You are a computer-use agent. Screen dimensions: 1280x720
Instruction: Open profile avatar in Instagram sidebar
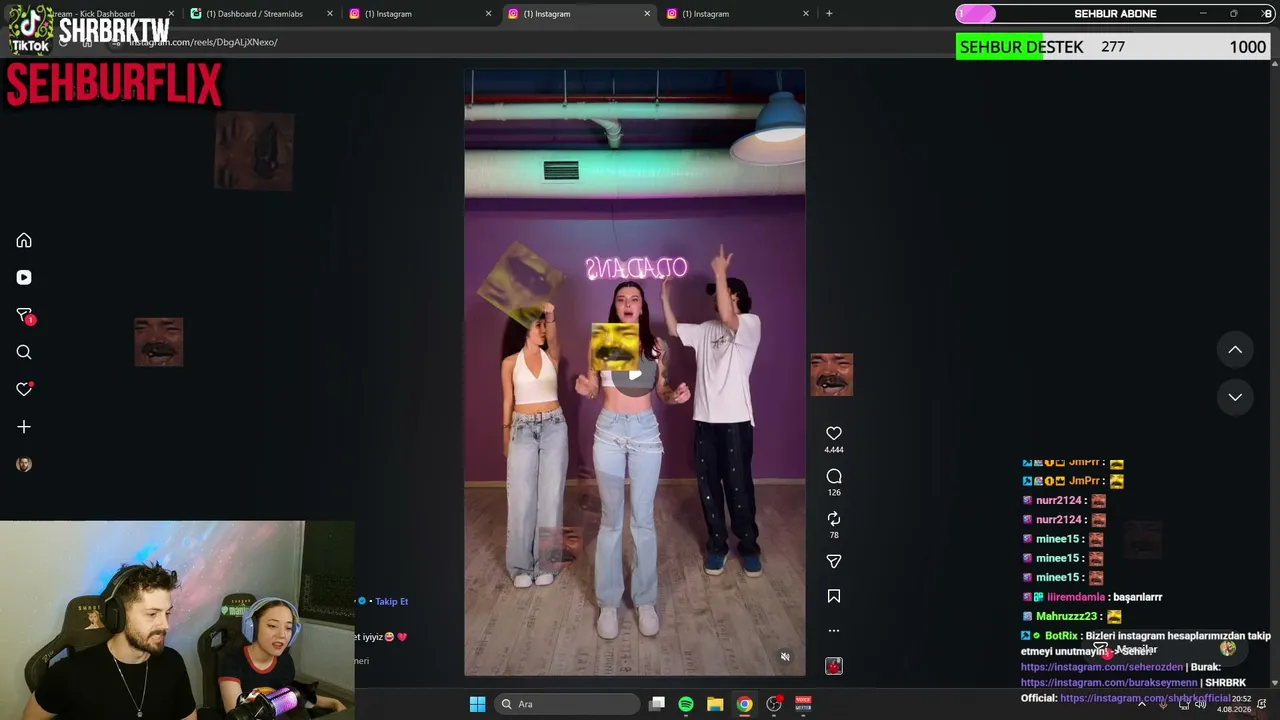(x=24, y=464)
